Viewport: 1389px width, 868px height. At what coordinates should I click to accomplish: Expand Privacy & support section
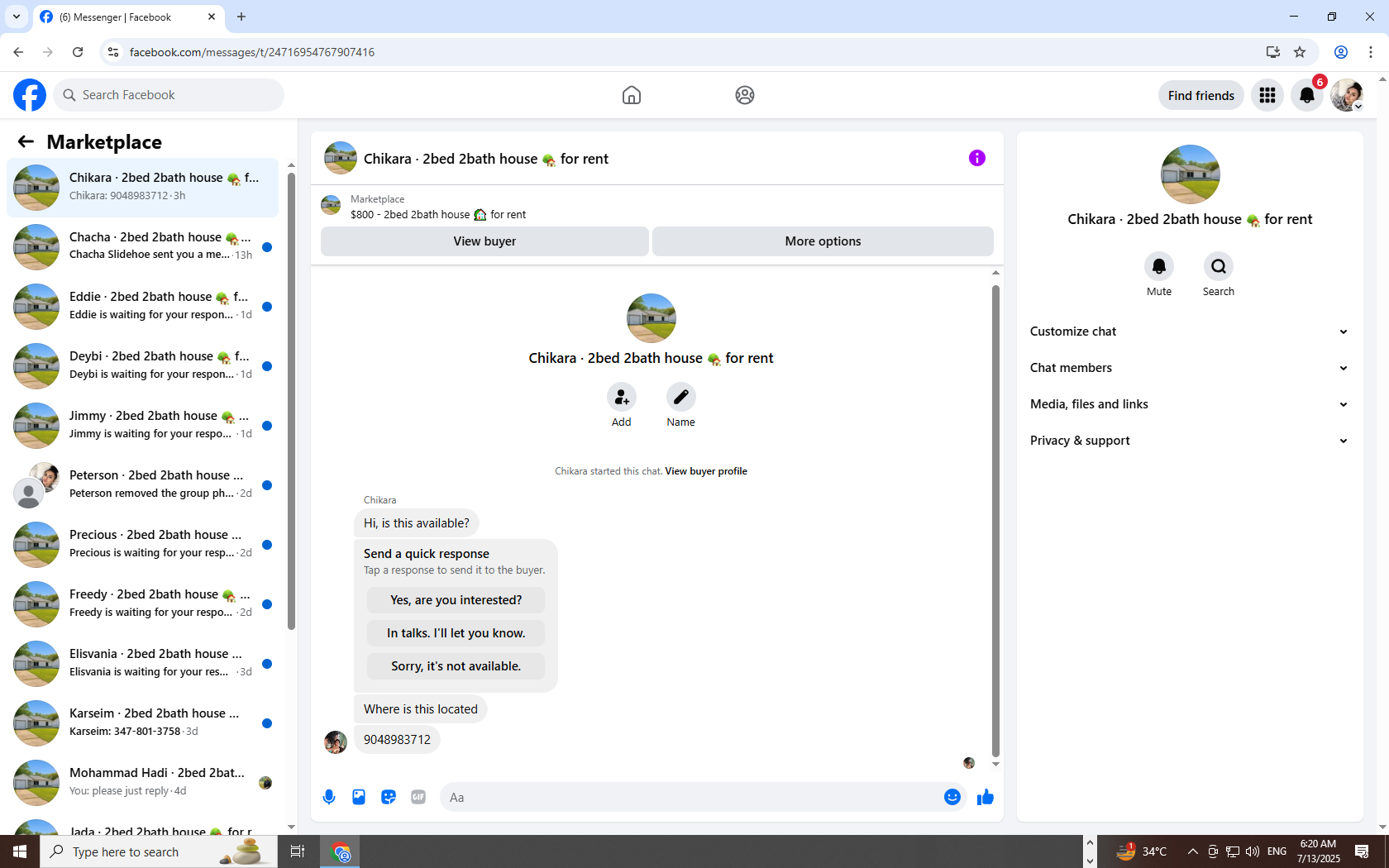coord(1190,441)
